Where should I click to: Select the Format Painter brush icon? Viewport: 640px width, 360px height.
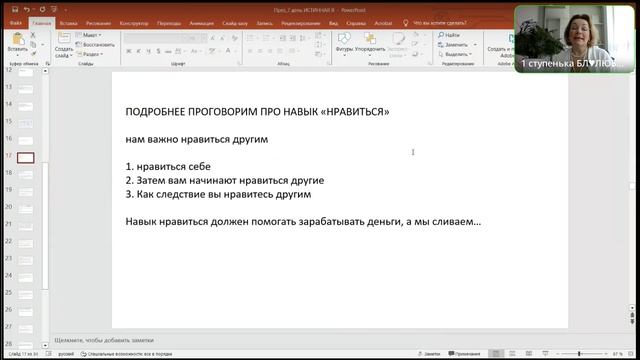33,54
